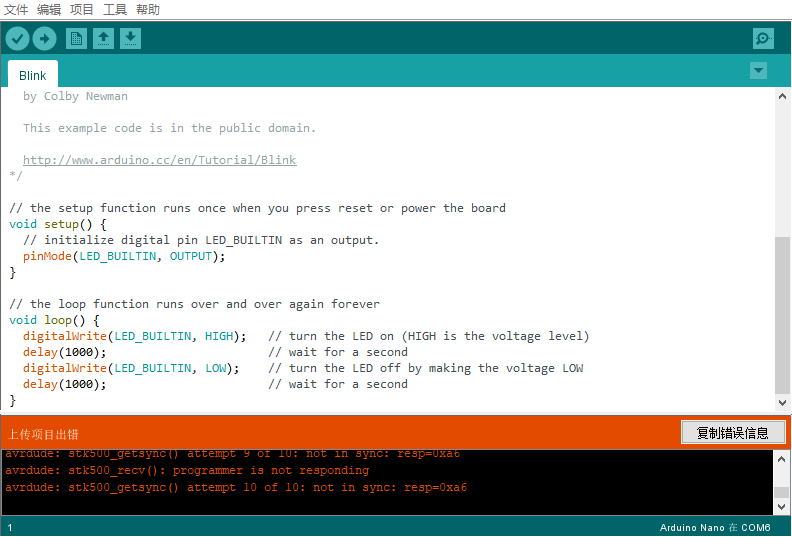The height and width of the screenshot is (537, 792).
Task: Open the 编辑 menu
Action: 49,10
